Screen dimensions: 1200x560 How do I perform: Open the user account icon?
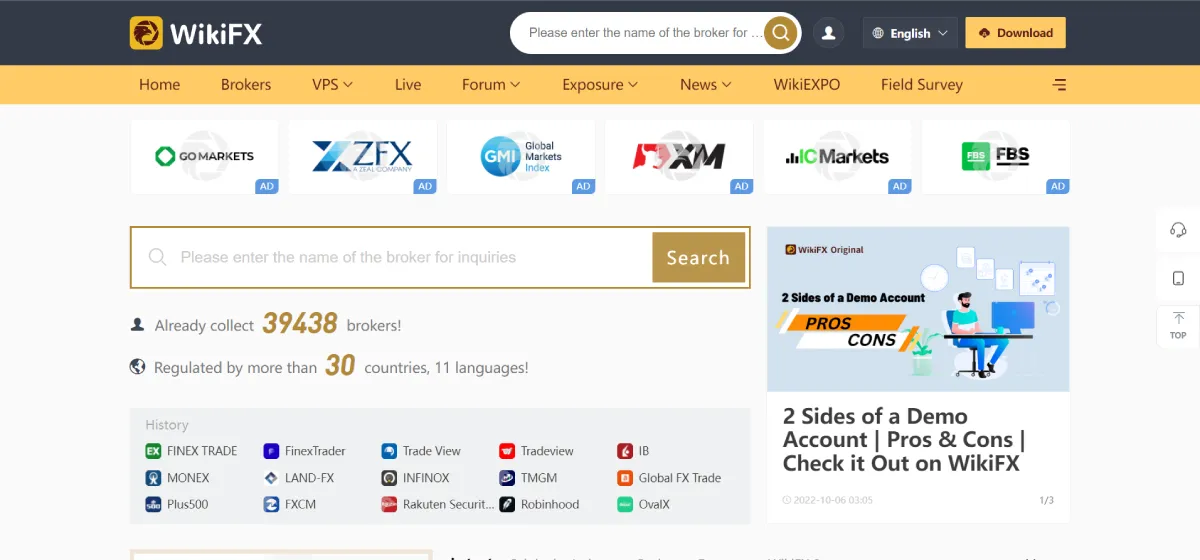828,33
